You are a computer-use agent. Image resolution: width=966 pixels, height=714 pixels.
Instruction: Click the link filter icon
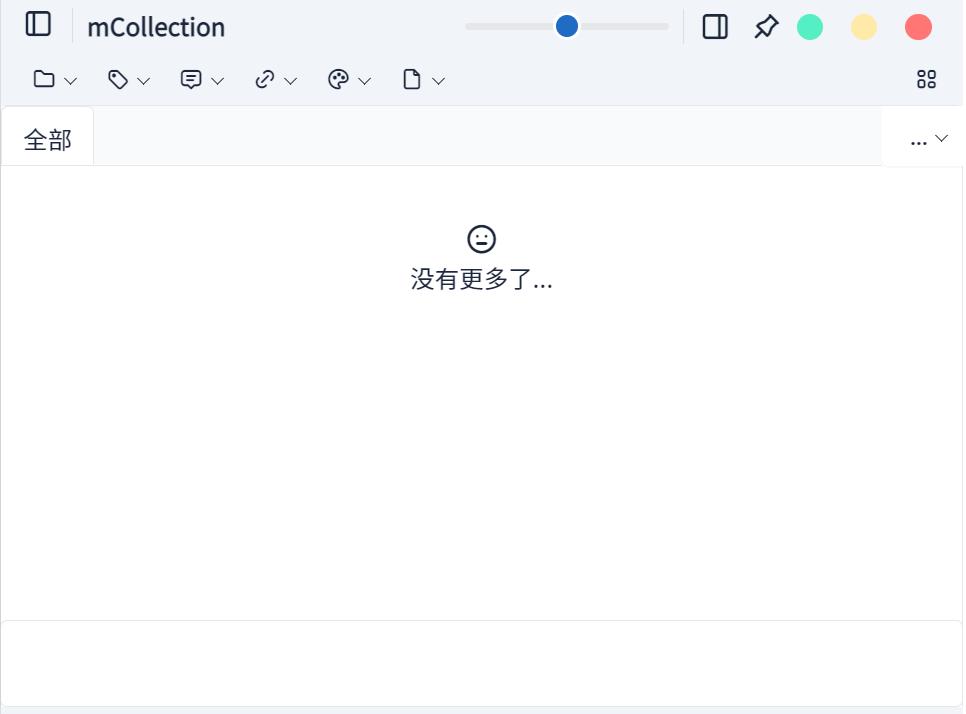[265, 79]
